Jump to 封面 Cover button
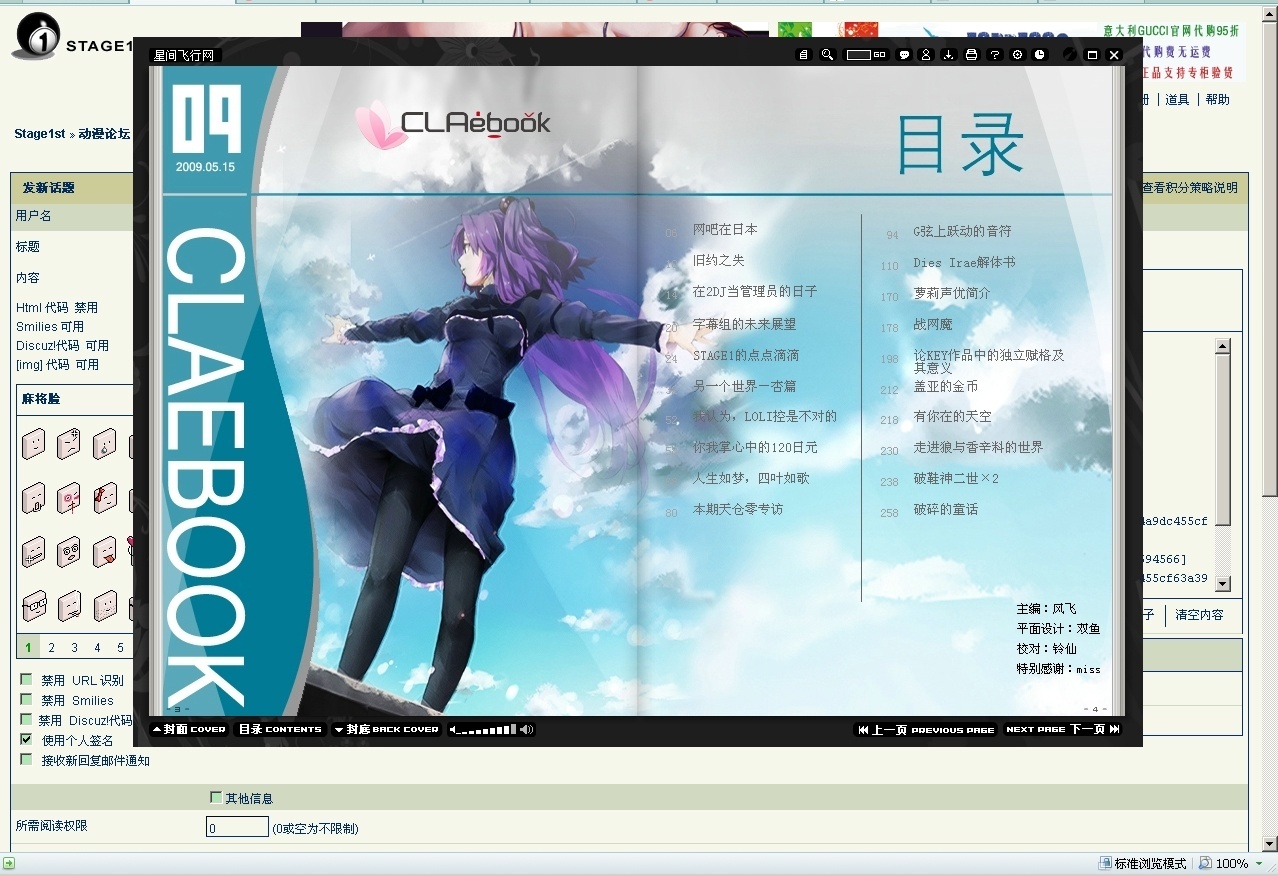Image resolution: width=1278 pixels, height=876 pixels. click(x=190, y=730)
